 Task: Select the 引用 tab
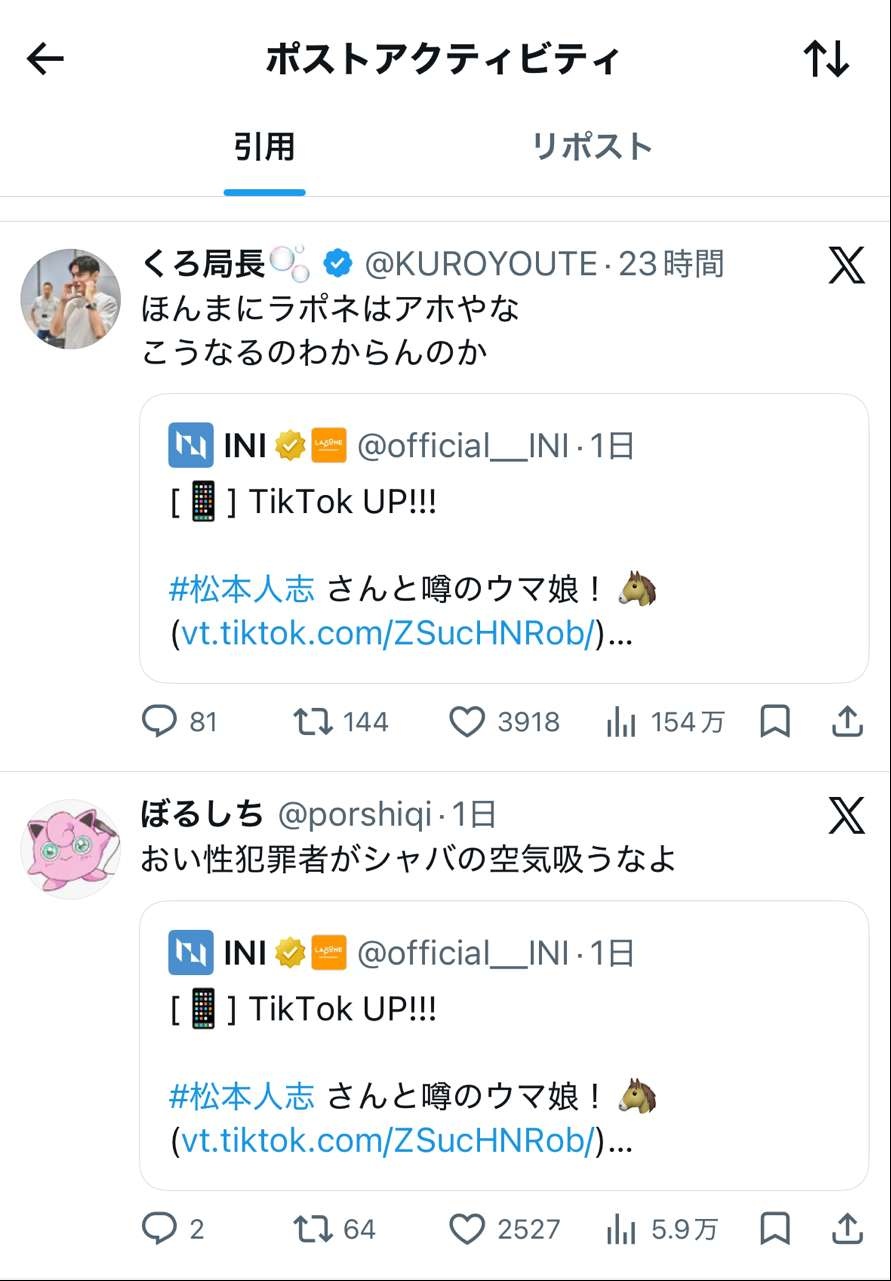pyautogui.click(x=265, y=147)
